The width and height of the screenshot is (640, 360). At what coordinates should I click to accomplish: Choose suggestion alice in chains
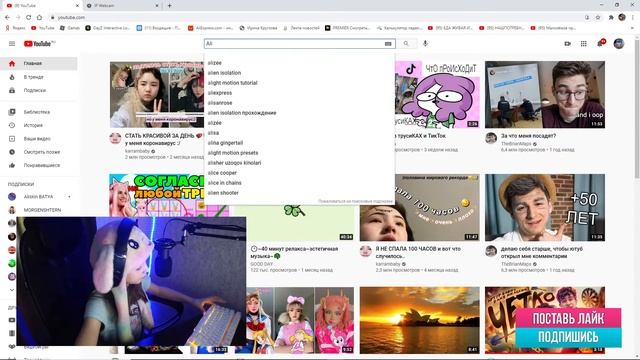[300, 183]
